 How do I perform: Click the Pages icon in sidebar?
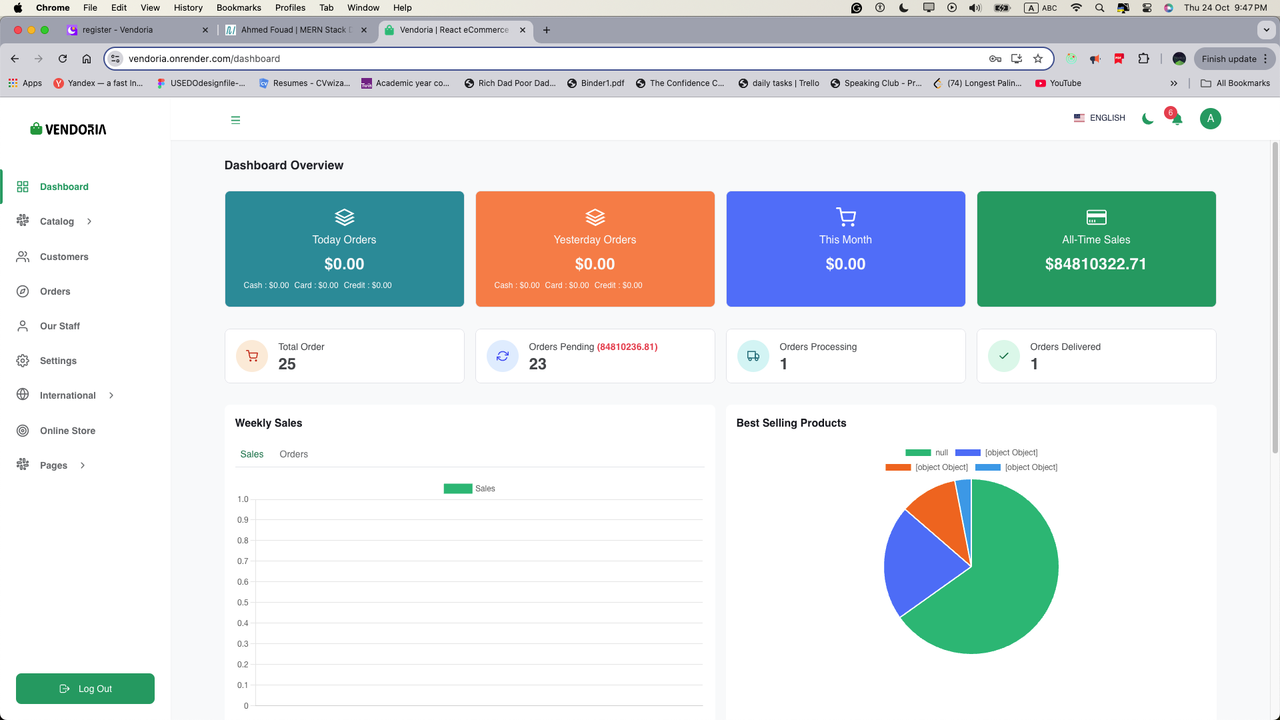pos(22,465)
